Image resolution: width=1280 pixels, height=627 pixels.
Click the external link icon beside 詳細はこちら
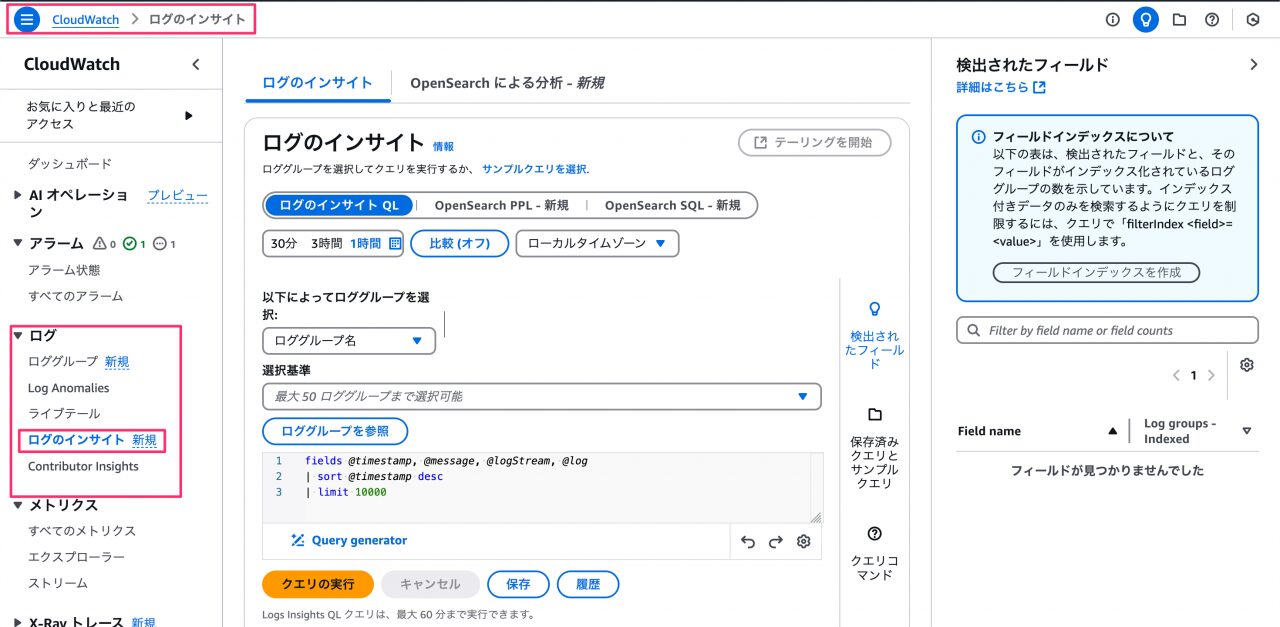click(1039, 88)
